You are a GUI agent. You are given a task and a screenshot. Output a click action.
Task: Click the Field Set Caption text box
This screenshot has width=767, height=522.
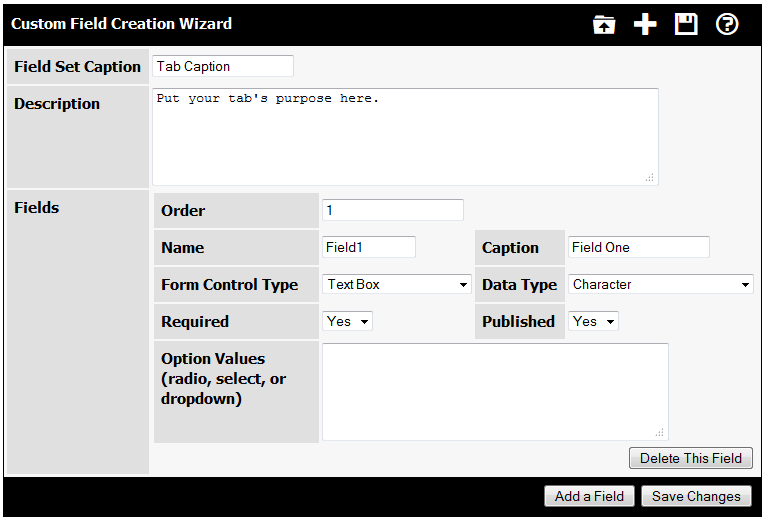point(223,66)
